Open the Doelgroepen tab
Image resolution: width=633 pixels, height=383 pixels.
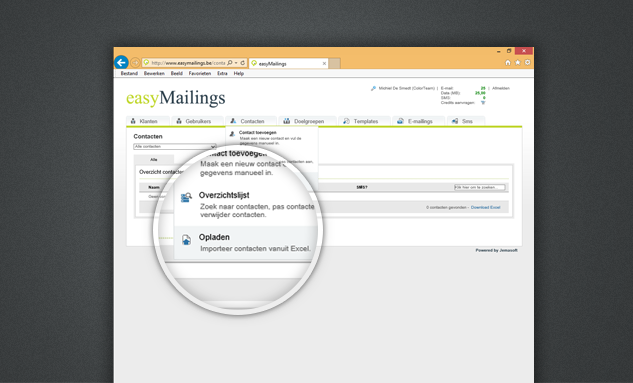(x=308, y=121)
